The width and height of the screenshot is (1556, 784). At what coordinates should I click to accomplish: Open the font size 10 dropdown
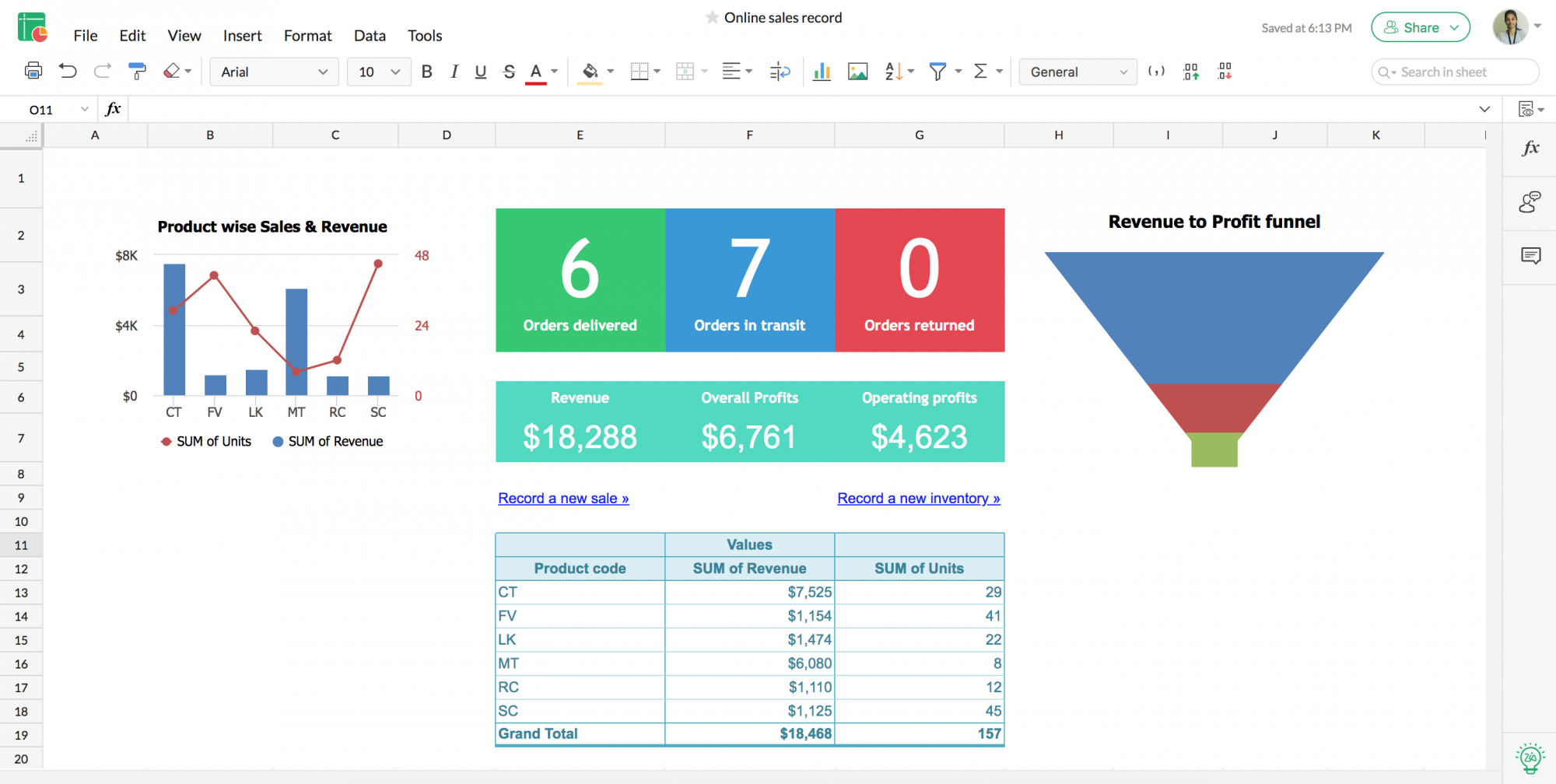point(379,72)
